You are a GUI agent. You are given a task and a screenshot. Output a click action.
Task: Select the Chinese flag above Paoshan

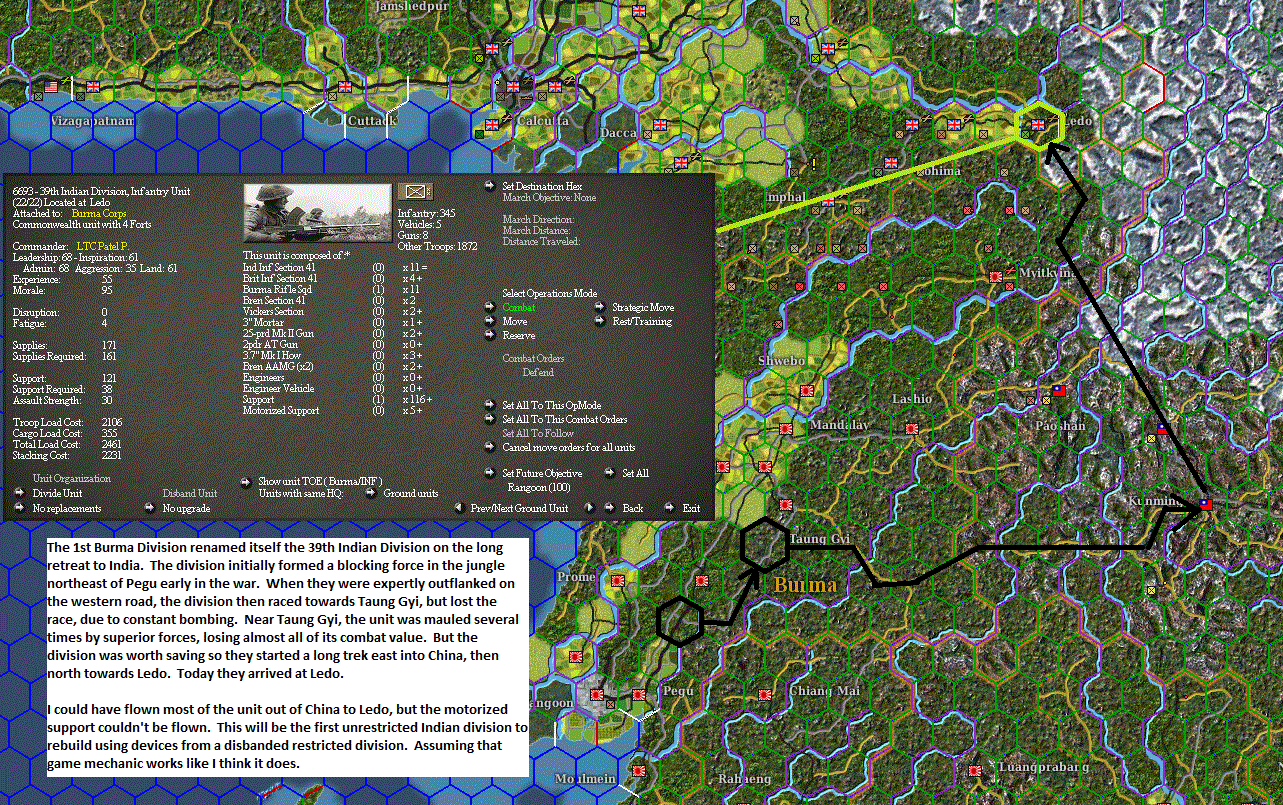pyautogui.click(x=1059, y=390)
